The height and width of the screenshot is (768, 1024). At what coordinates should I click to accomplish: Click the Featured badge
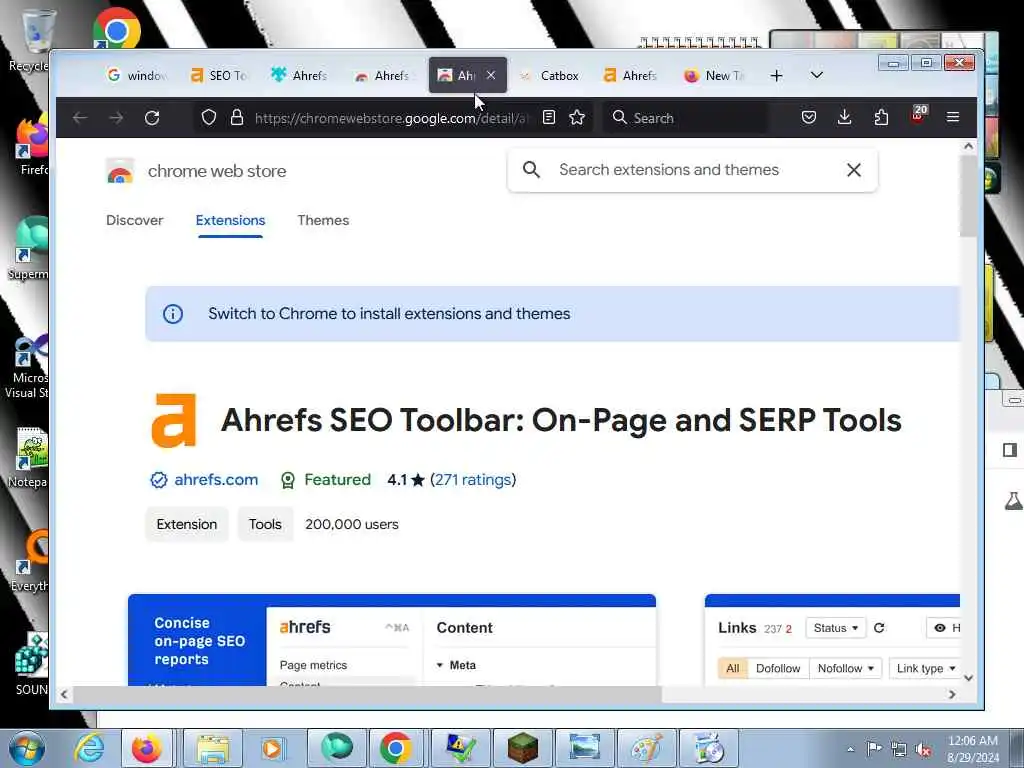(325, 480)
